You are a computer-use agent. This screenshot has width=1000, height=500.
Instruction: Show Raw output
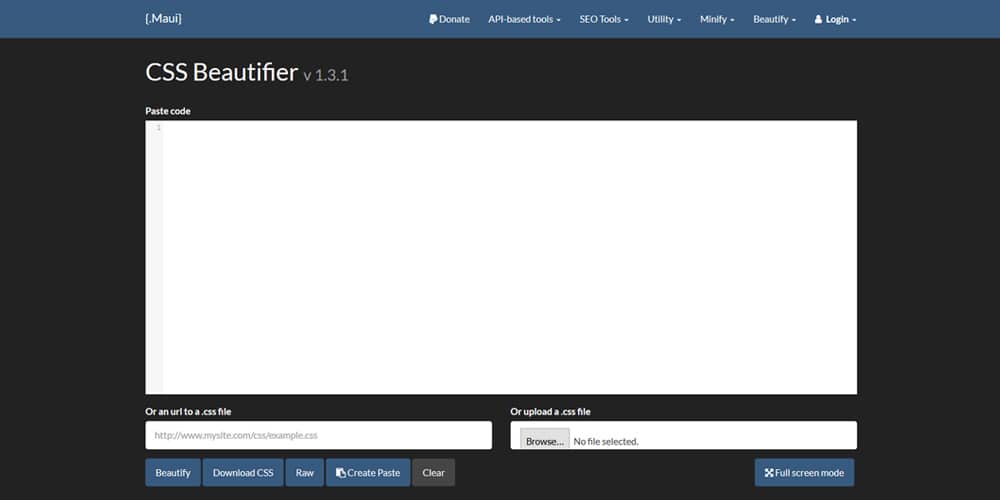click(305, 473)
